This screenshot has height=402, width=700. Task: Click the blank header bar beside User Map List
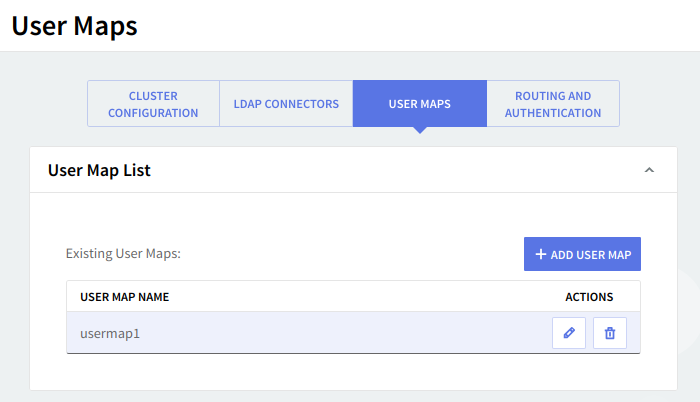click(400, 171)
